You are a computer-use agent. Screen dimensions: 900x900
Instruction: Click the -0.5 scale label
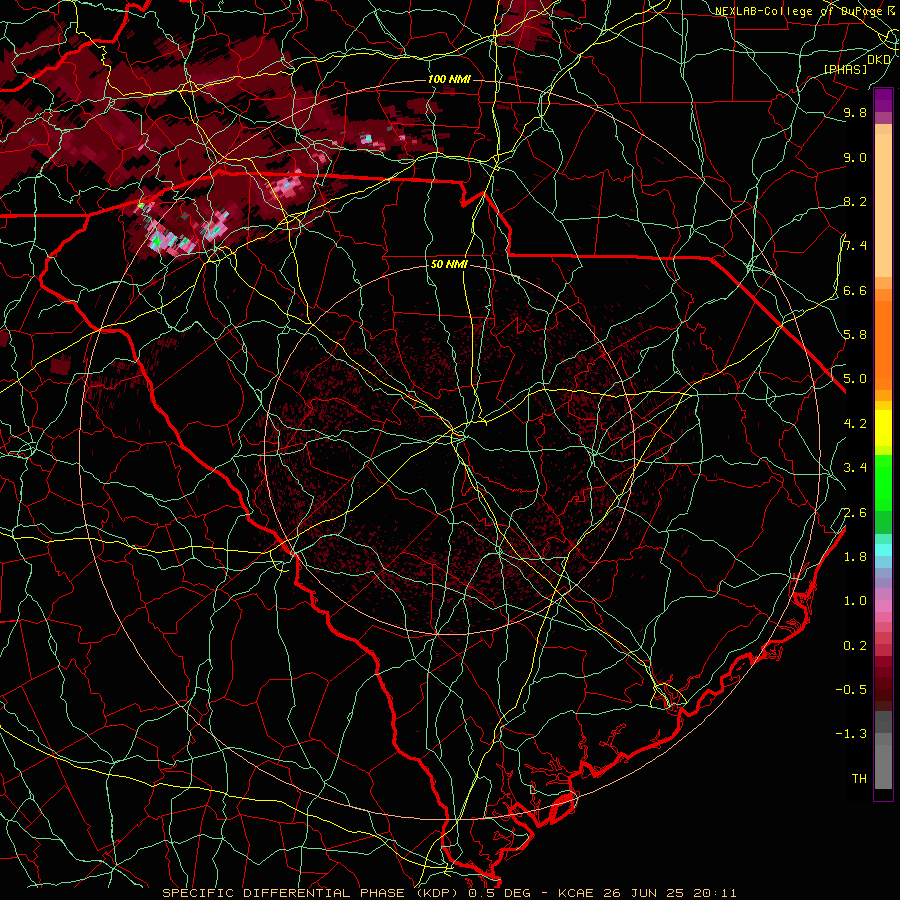(x=851, y=689)
